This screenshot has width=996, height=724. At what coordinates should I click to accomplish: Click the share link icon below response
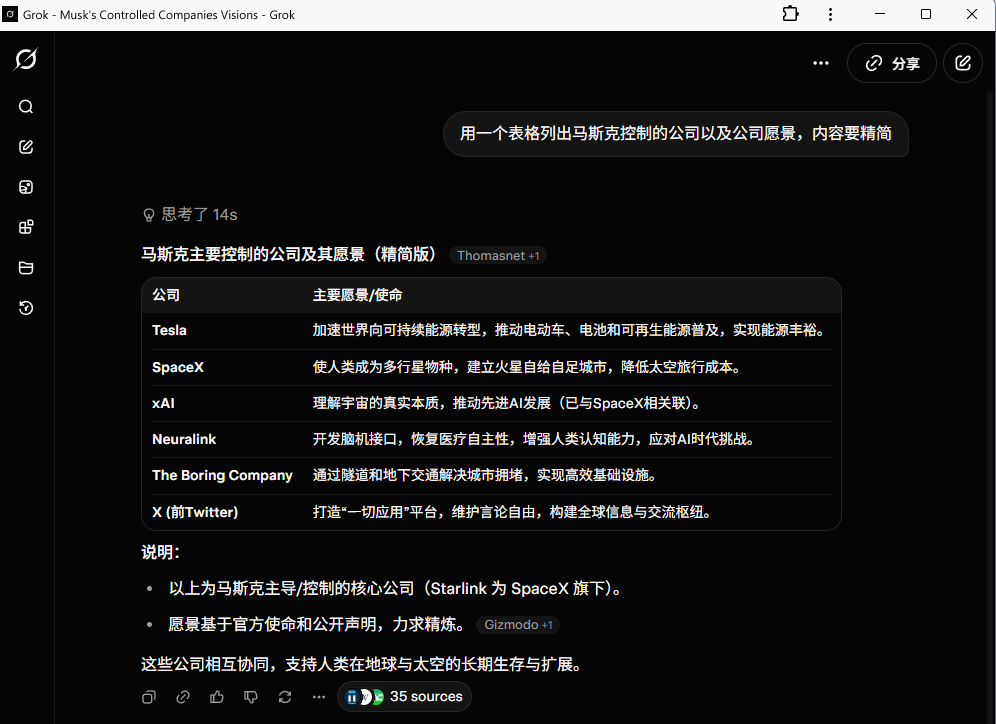click(183, 697)
